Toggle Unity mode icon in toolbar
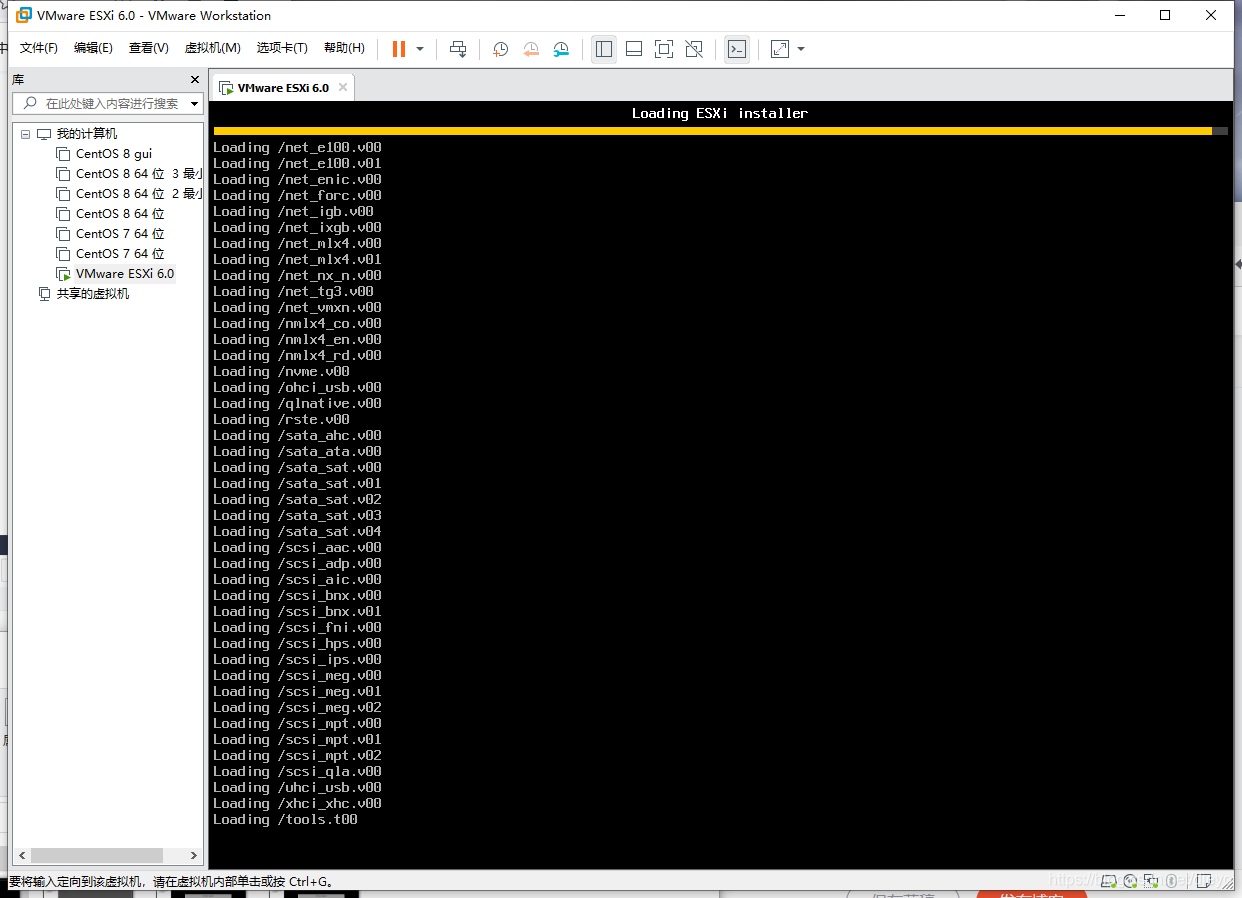This screenshot has width=1242, height=898. [694, 49]
